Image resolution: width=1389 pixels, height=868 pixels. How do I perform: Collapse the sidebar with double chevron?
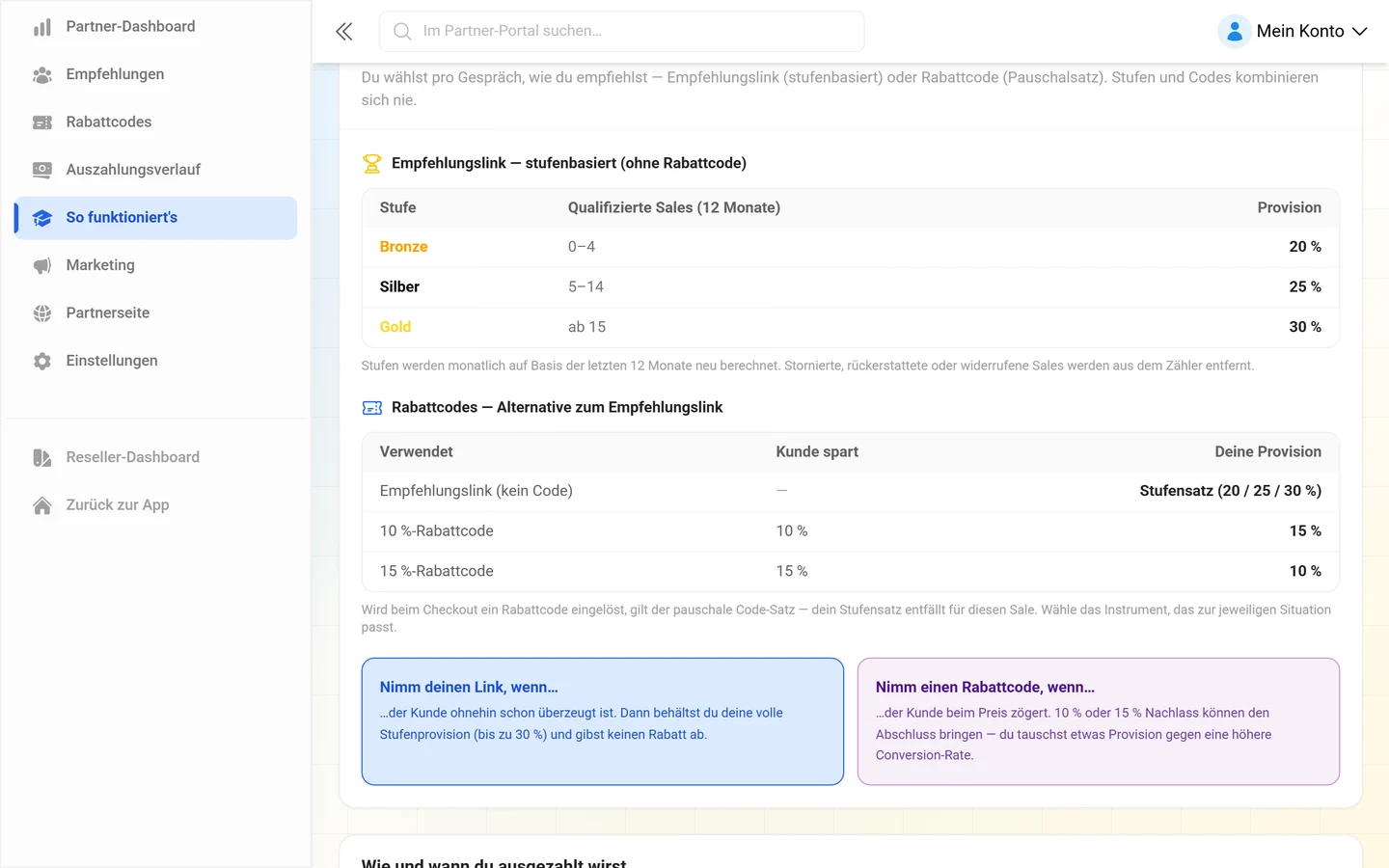[344, 32]
